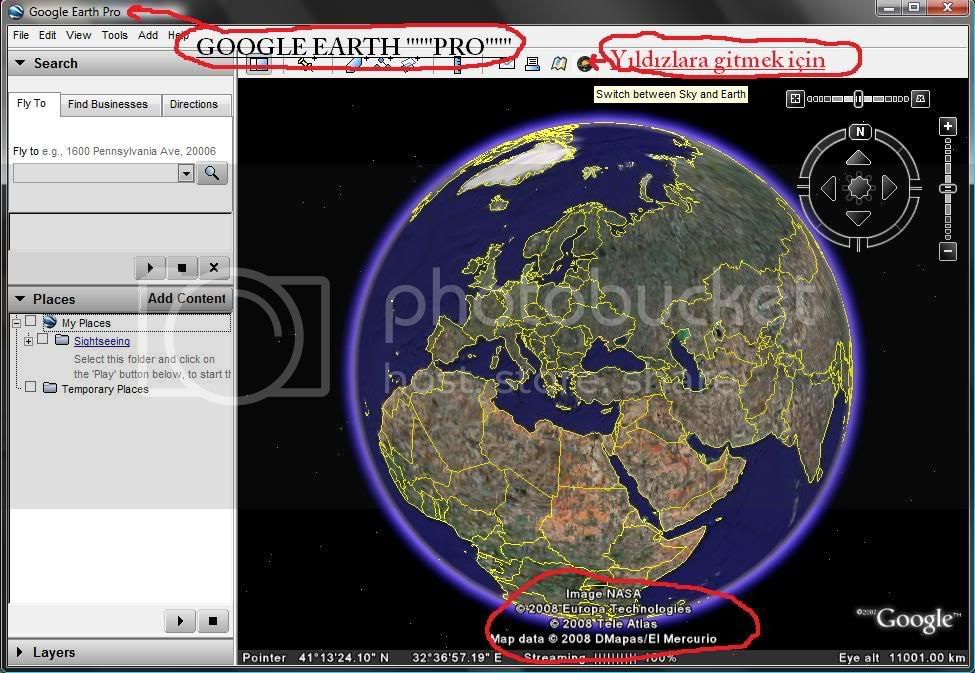Check the My Places checkbox

[x=30, y=322]
